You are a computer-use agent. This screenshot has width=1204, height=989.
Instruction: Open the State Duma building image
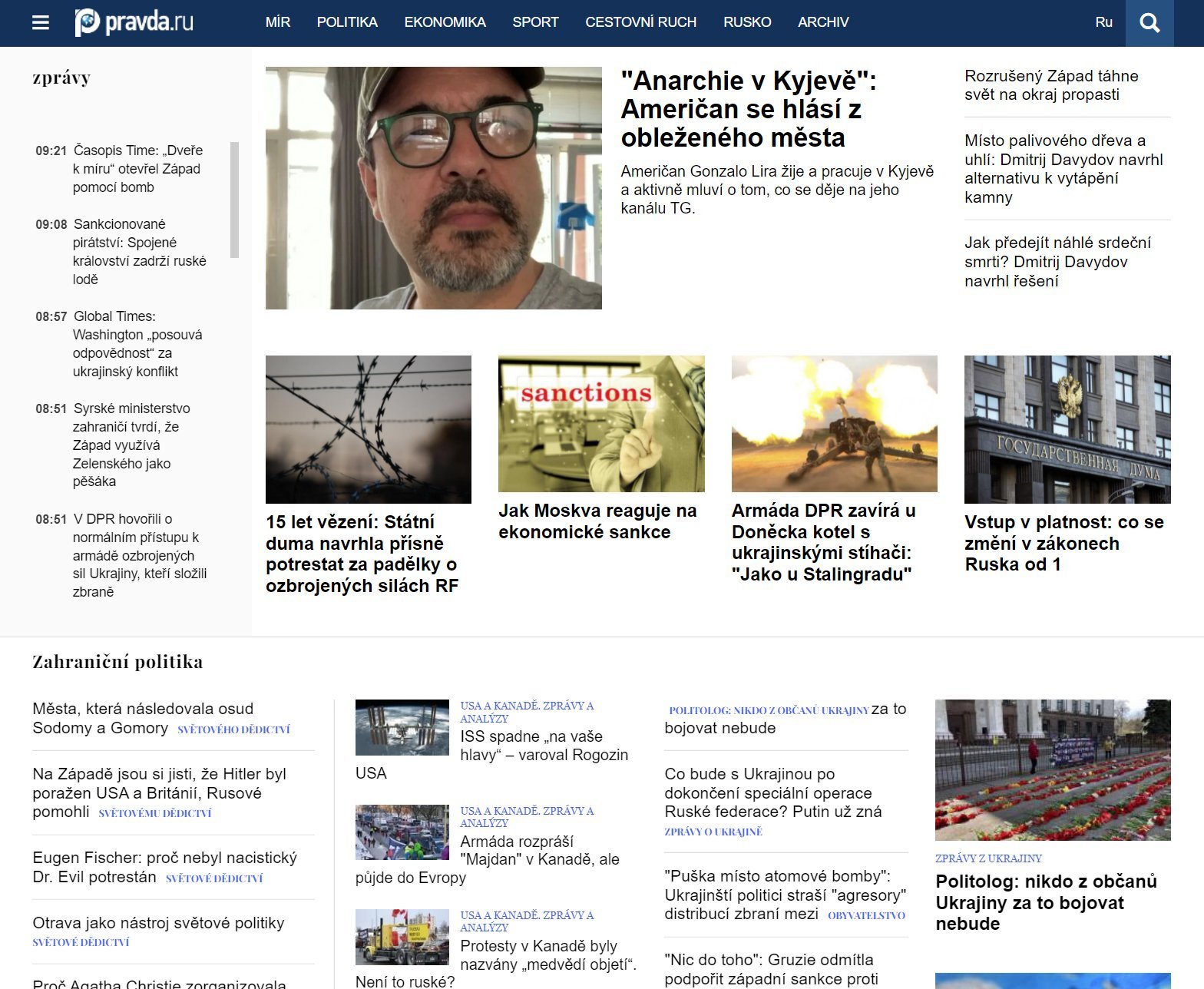pos(1067,429)
